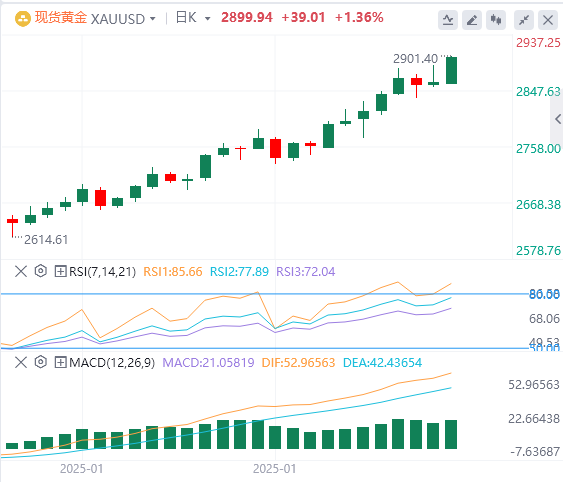Switch chart type with candlestick icon
Image resolution: width=563 pixels, height=482 pixels.
point(496,20)
